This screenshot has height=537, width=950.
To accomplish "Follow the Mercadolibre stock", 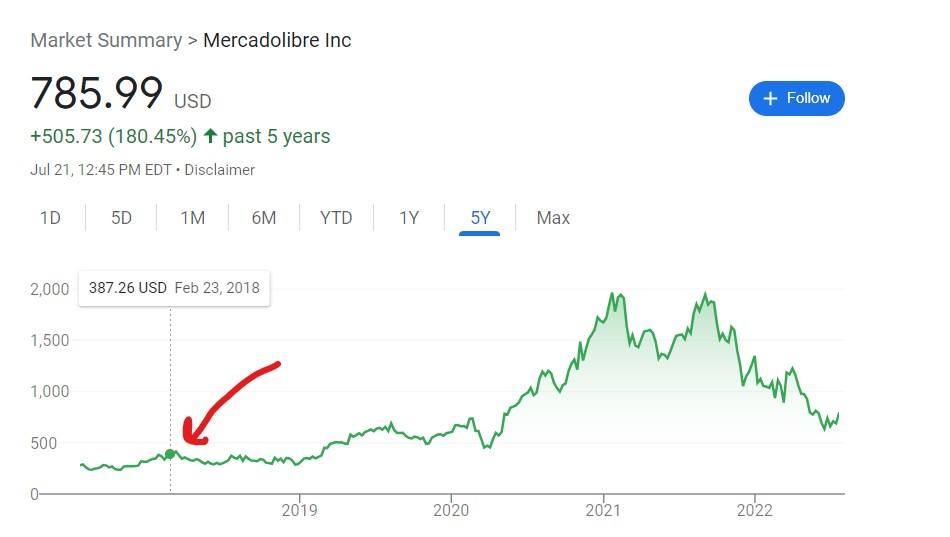I will coord(797,98).
